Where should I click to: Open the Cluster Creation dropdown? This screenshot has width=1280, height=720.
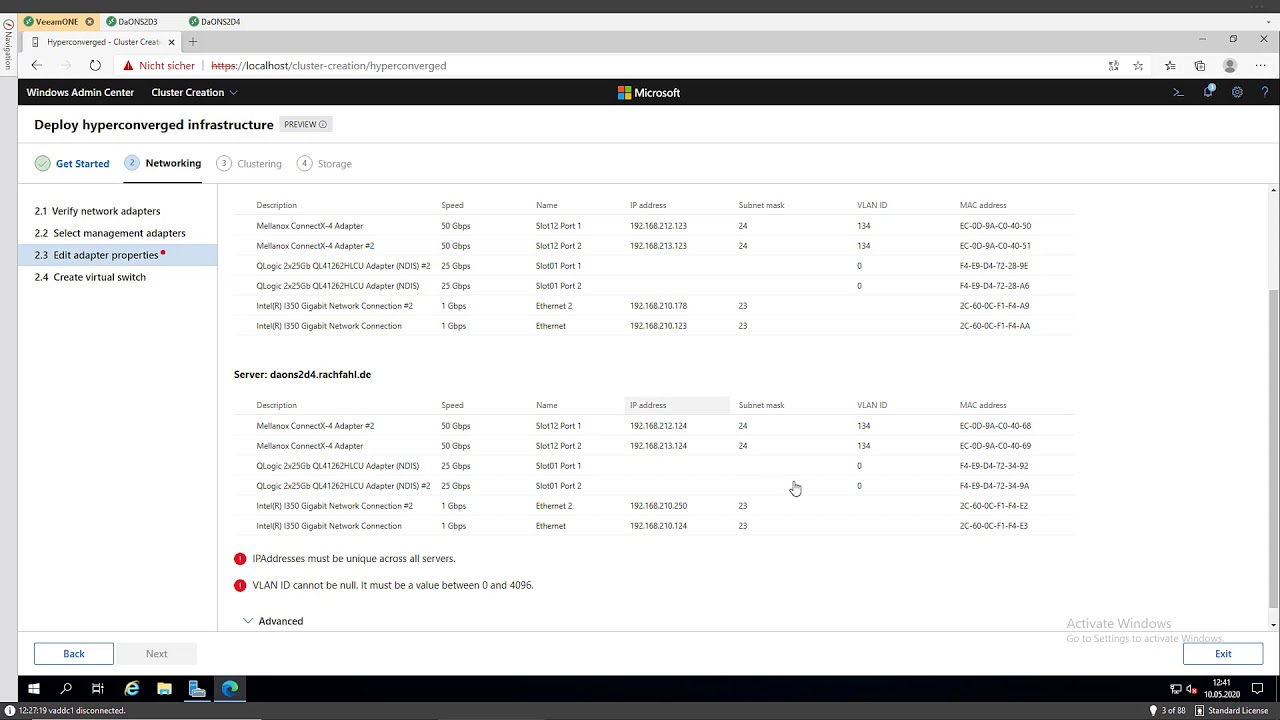(194, 92)
